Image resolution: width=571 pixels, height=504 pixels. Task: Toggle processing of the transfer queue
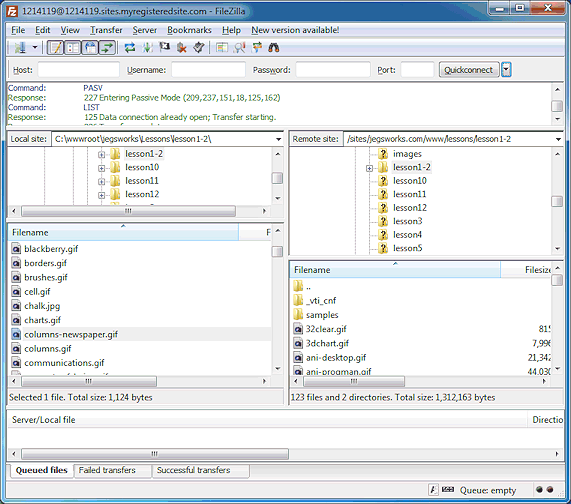point(147,47)
